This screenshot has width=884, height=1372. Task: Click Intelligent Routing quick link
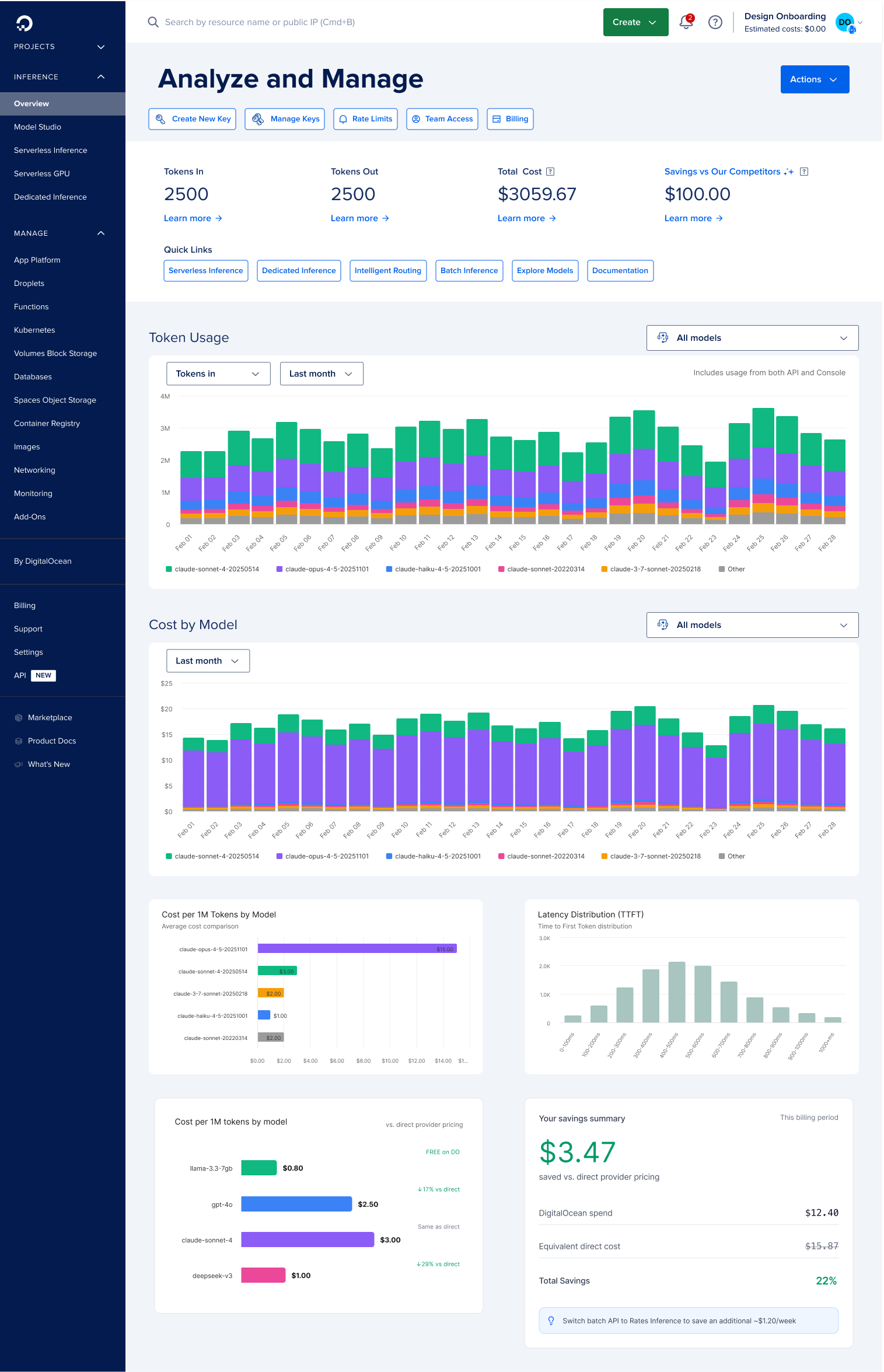(388, 271)
